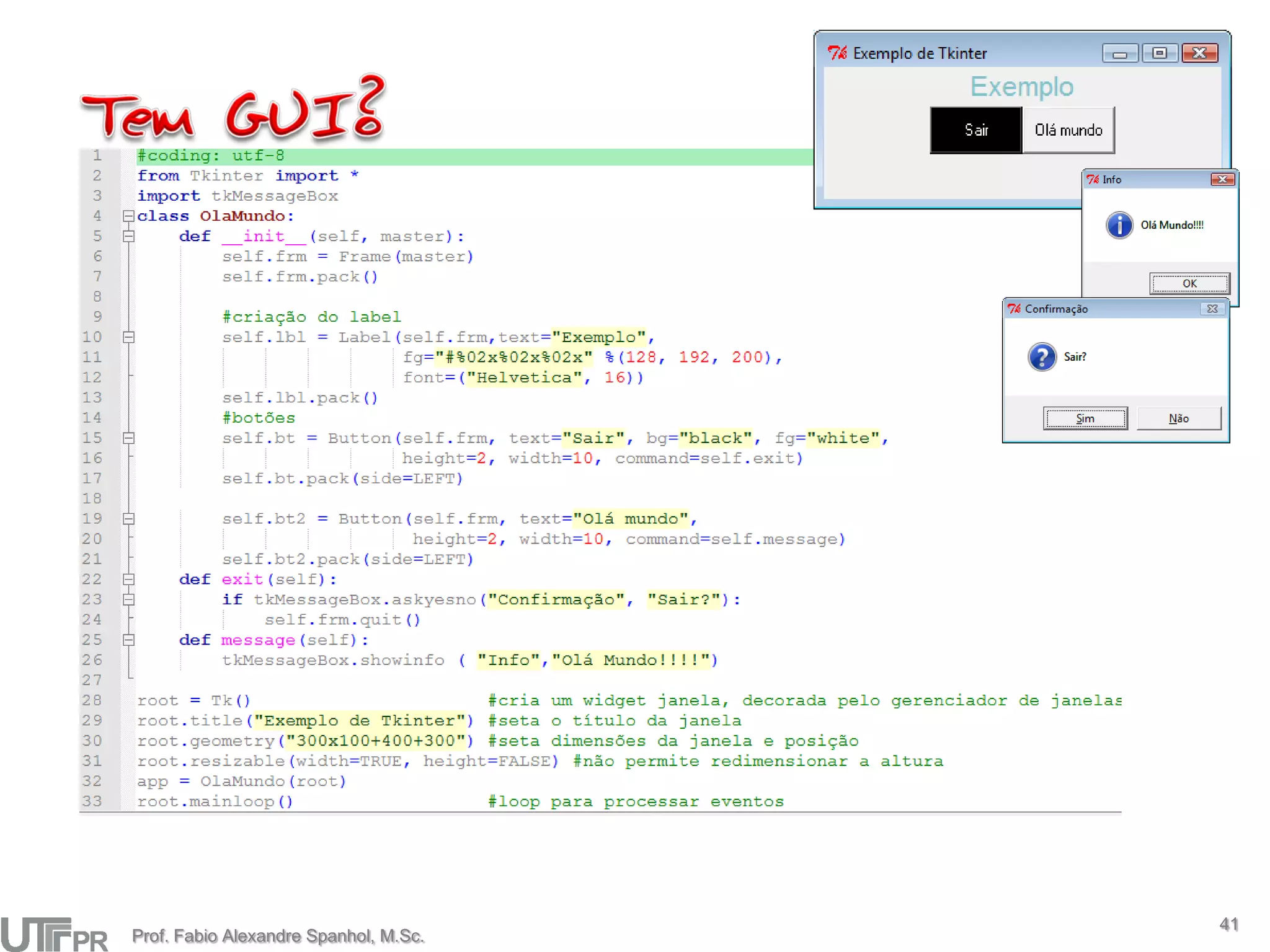This screenshot has height=952, width=1270.
Task: Click the blue info icon in Info dialog
Action: coord(1119,225)
